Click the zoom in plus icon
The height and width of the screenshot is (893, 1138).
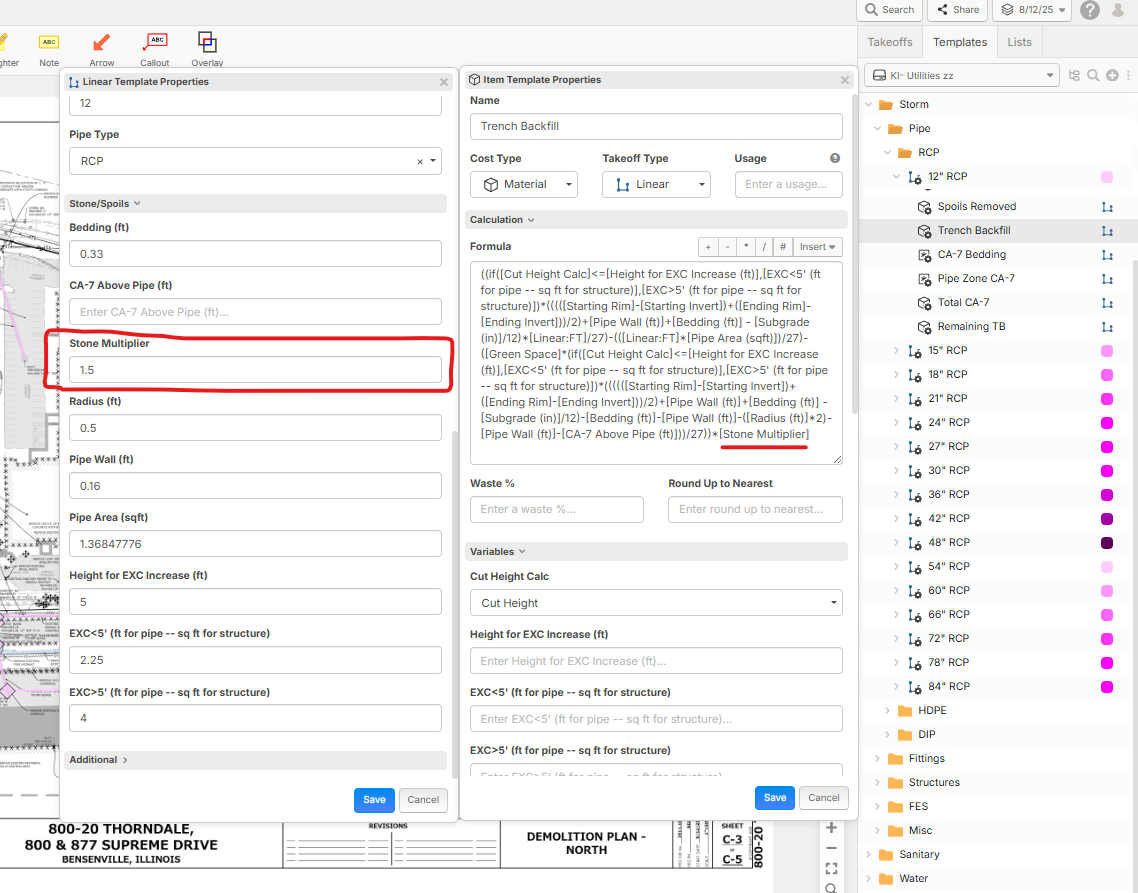(x=831, y=828)
